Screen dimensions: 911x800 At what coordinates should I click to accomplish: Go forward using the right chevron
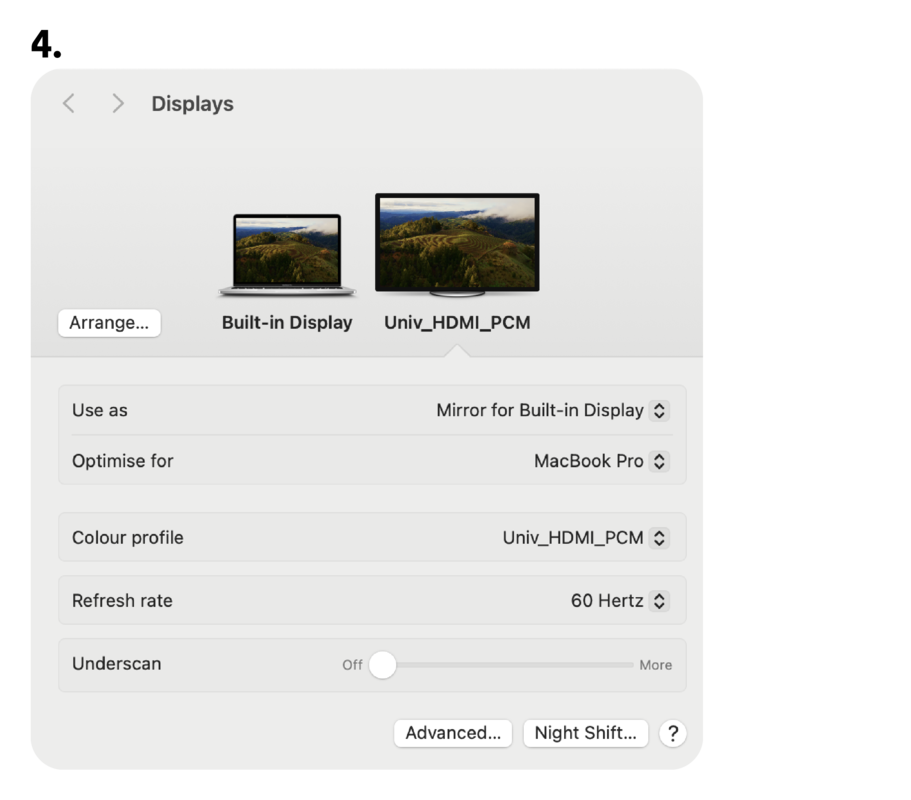118,104
